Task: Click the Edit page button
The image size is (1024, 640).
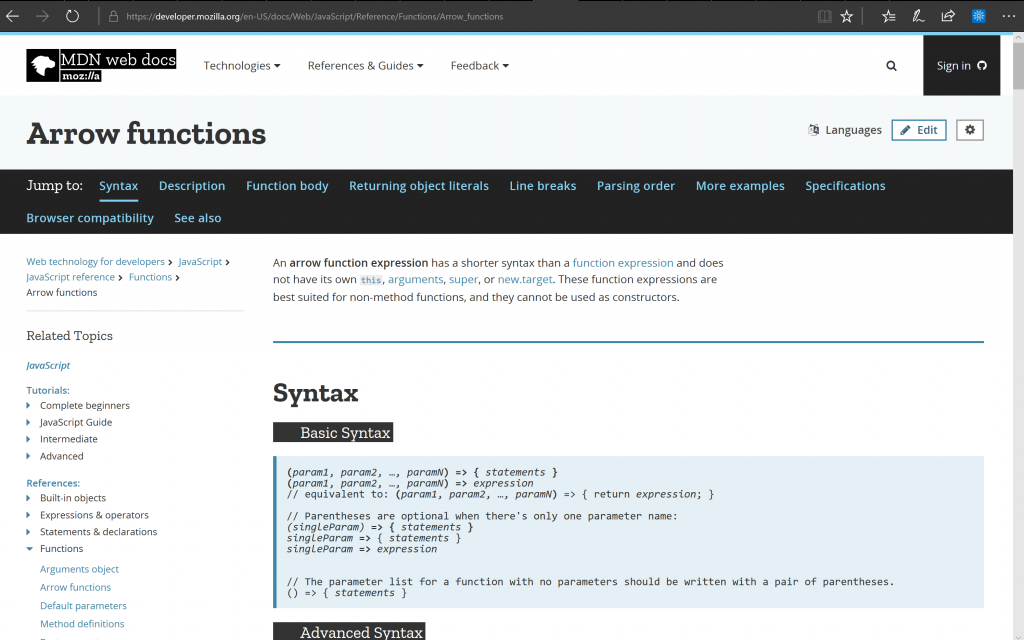Action: pyautogui.click(x=919, y=130)
